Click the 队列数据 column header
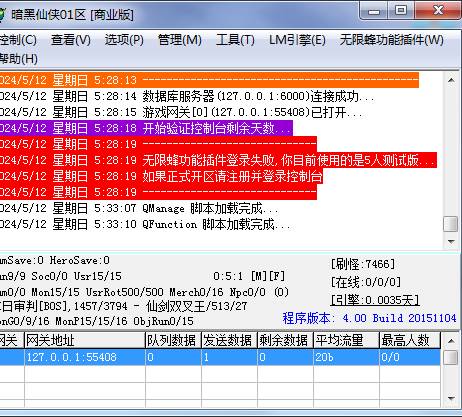Image resolution: width=462 pixels, height=417 pixels. click(173, 340)
